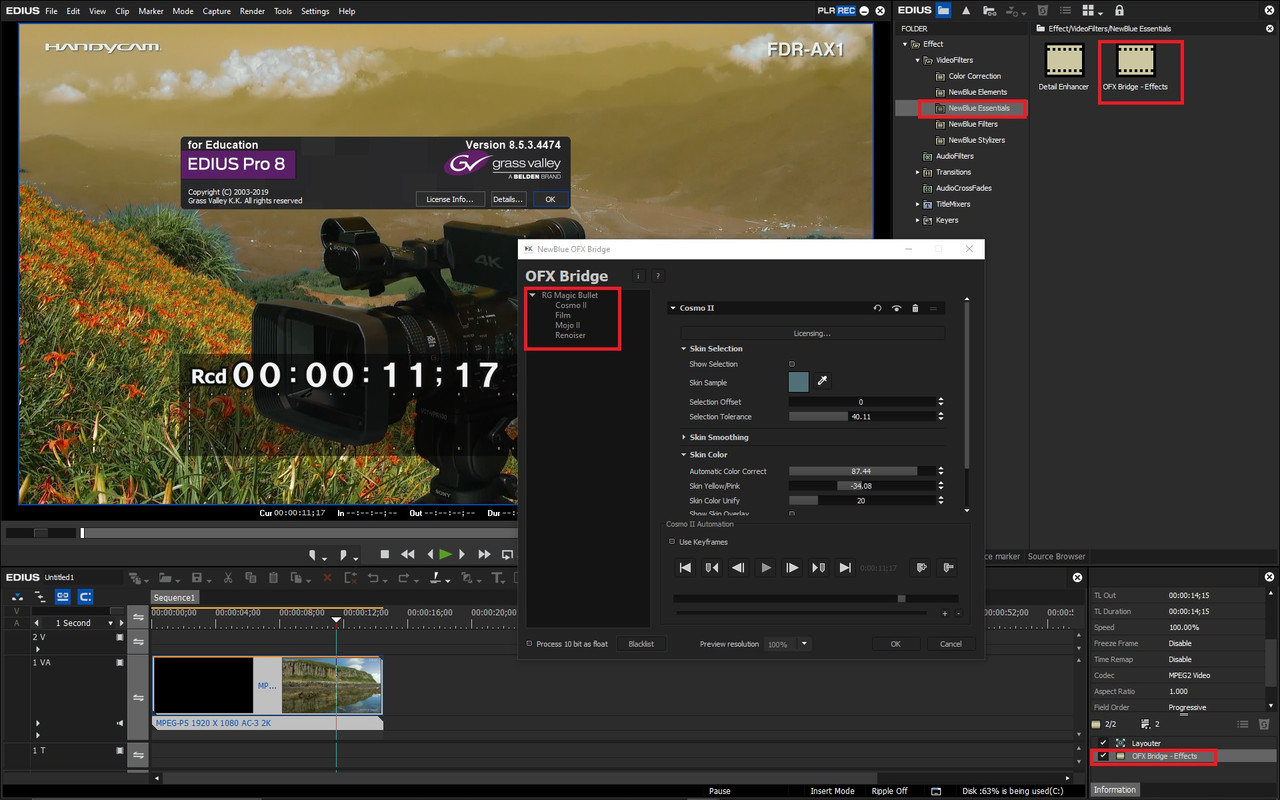1280x800 pixels.
Task: Expand Transitions folder in Effect tree
Action: coord(918,172)
